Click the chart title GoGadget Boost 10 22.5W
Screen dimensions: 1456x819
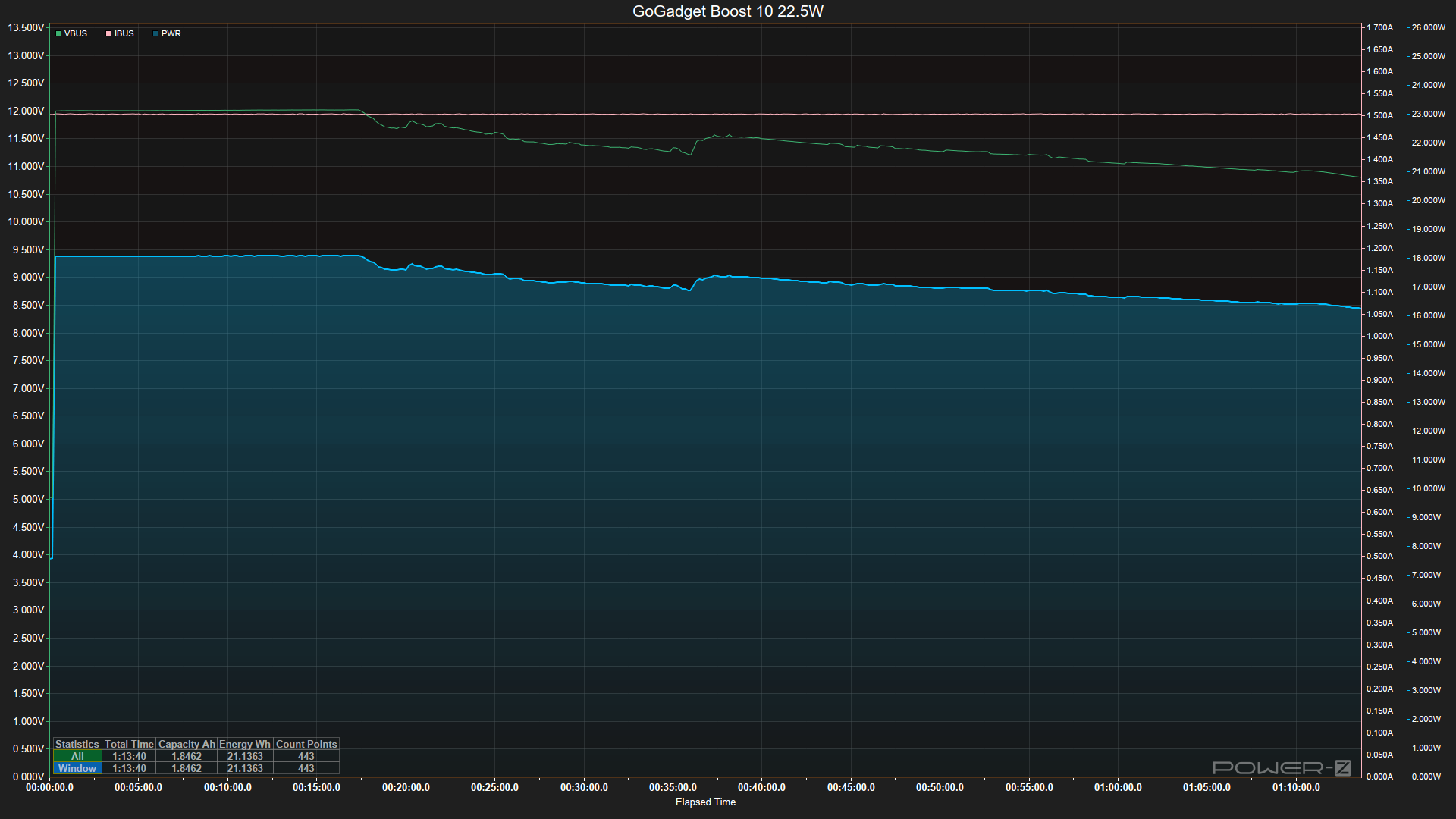click(x=727, y=11)
